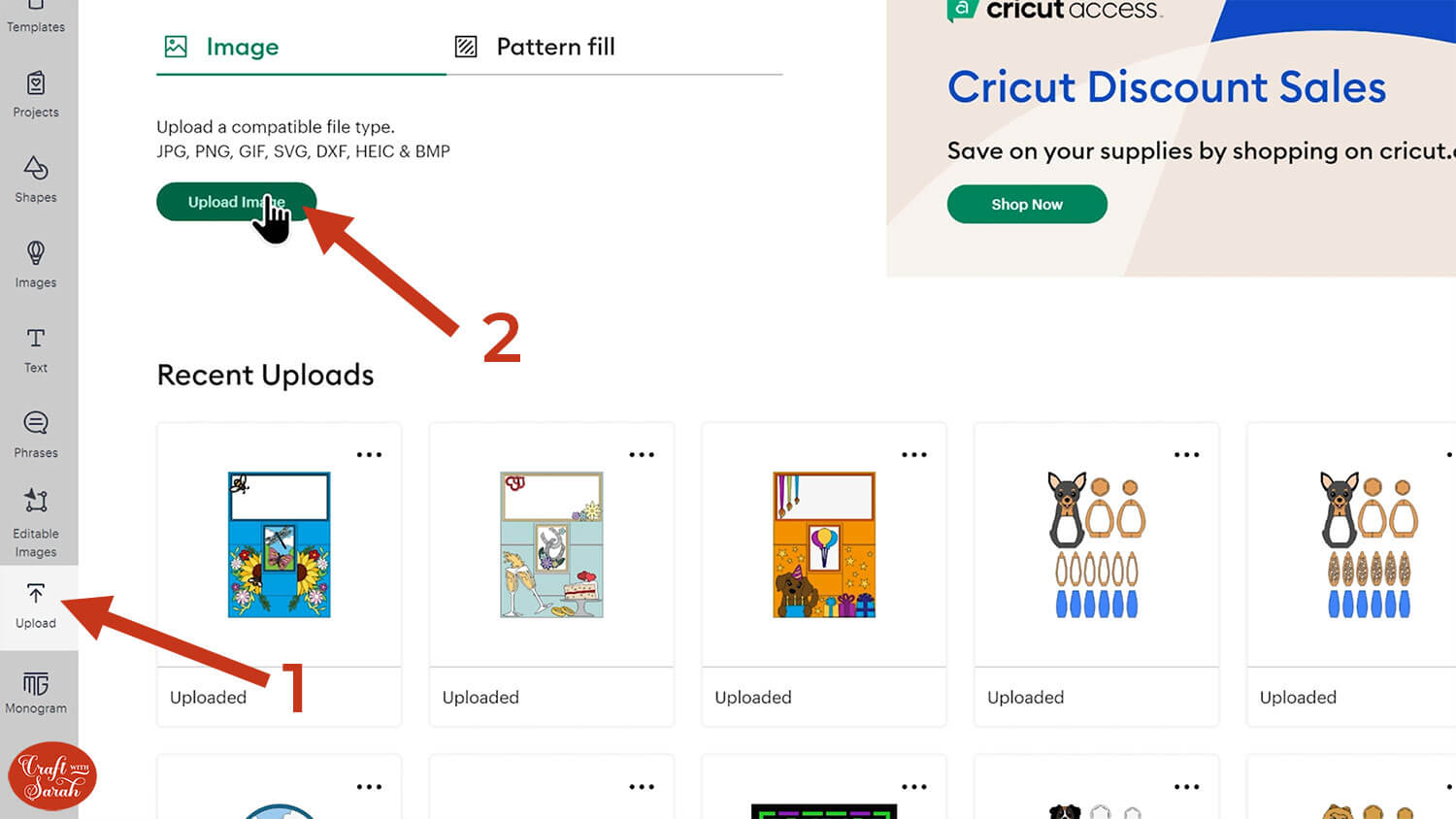This screenshot has width=1456, height=819.
Task: Open the Phrases panel
Action: (36, 434)
